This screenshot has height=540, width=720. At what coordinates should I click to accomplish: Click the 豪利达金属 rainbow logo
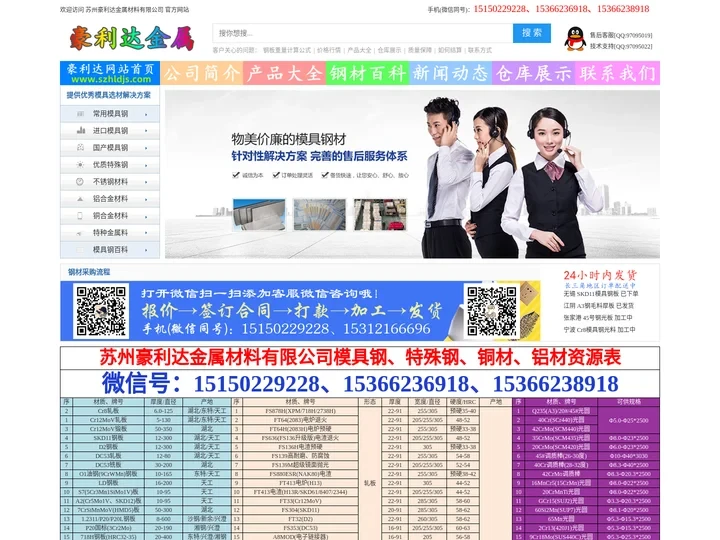click(x=131, y=38)
